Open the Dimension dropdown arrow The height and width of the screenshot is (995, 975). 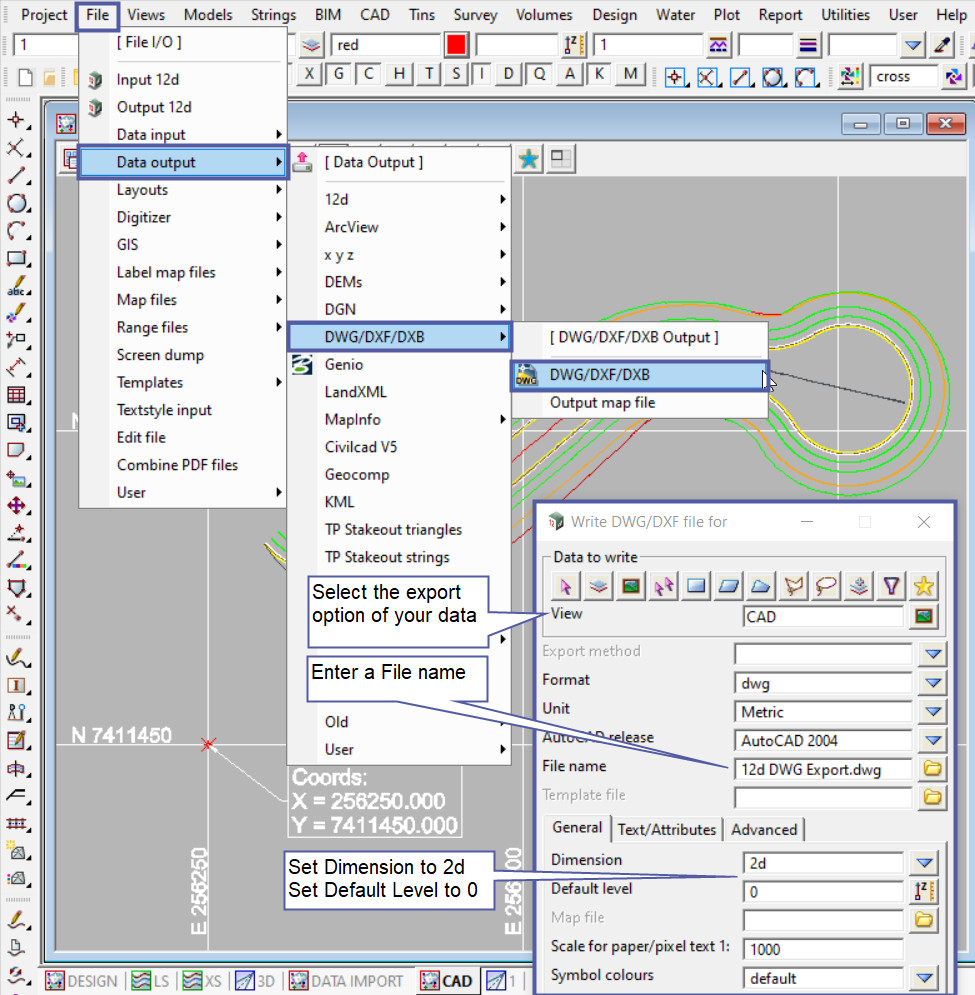[x=925, y=862]
